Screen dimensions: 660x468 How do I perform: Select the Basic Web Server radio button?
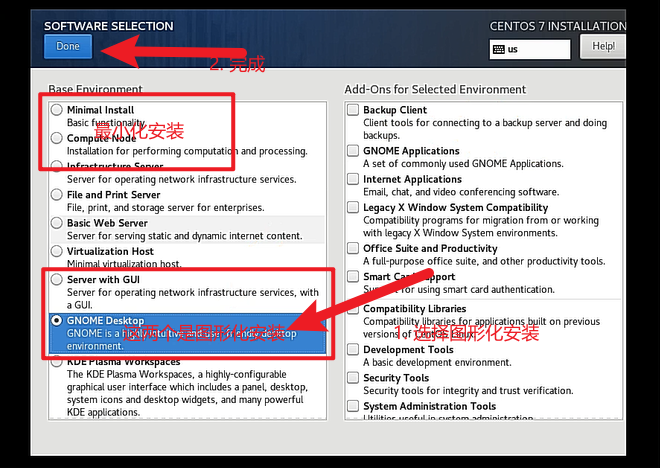(57, 223)
